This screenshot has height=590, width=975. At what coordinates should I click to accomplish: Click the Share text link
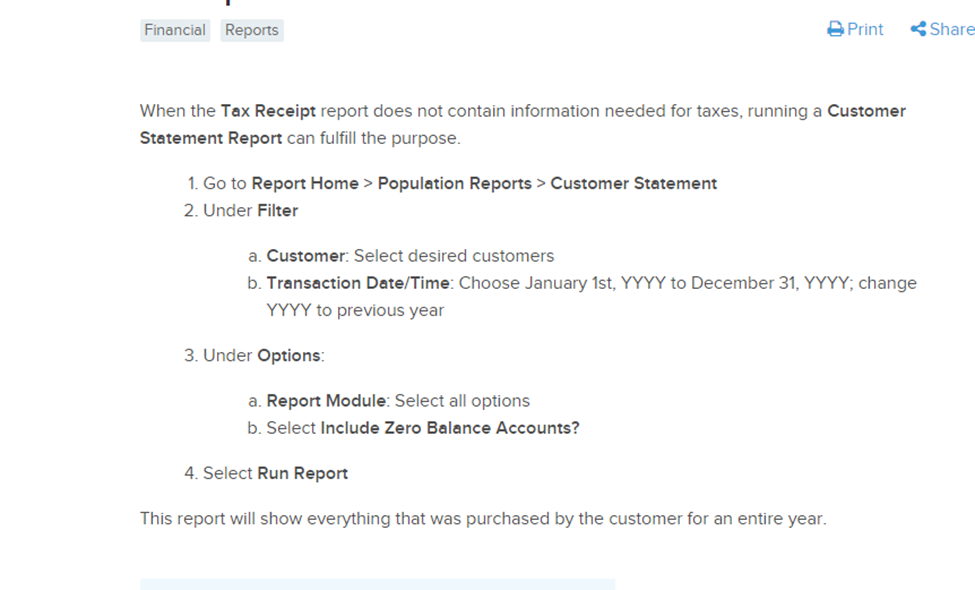[x=951, y=30]
